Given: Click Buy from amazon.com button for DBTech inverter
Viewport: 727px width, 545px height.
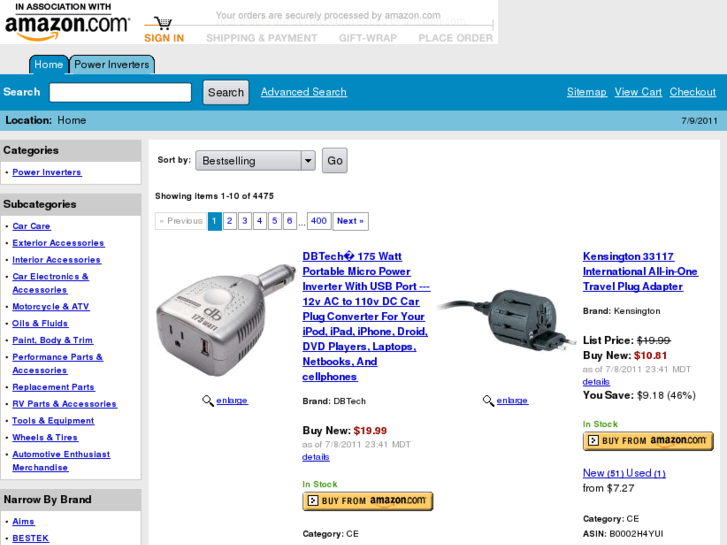Looking at the screenshot, I should (368, 501).
